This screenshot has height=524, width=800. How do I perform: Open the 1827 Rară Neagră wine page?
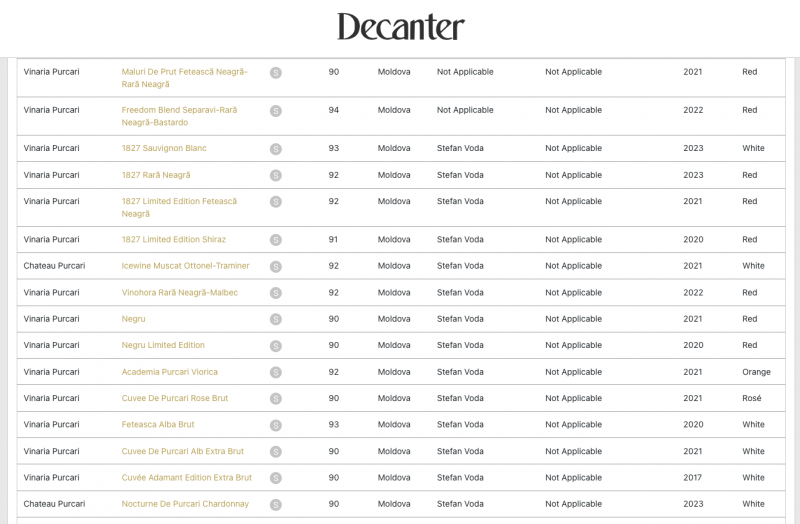[x=156, y=175]
